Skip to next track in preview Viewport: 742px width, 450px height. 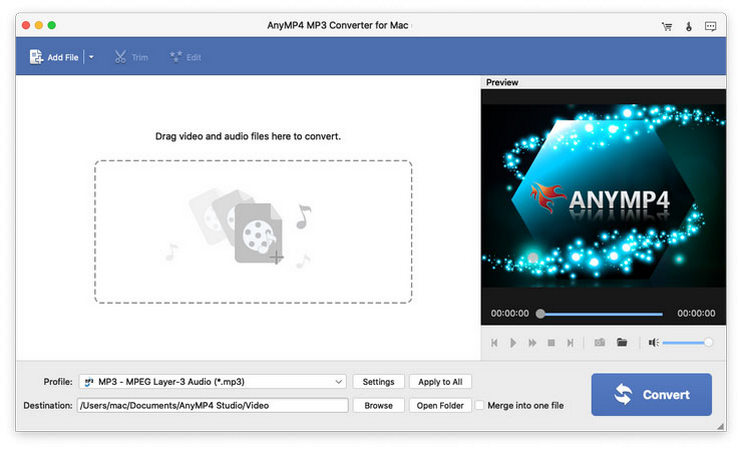[570, 343]
